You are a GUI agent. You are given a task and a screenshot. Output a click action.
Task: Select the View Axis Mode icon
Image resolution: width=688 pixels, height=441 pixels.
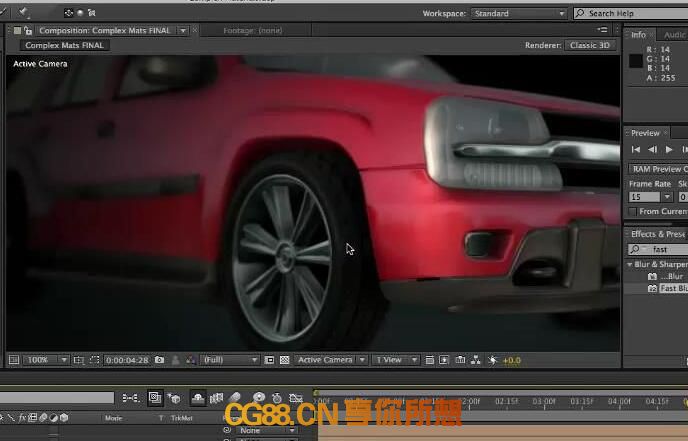pos(92,13)
